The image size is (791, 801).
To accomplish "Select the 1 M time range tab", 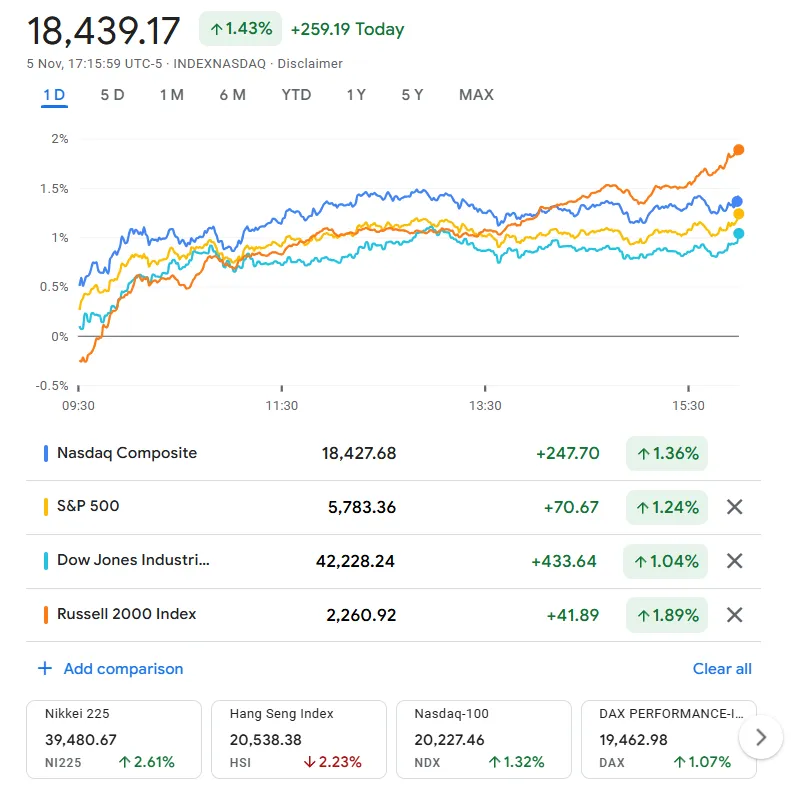I will (171, 95).
